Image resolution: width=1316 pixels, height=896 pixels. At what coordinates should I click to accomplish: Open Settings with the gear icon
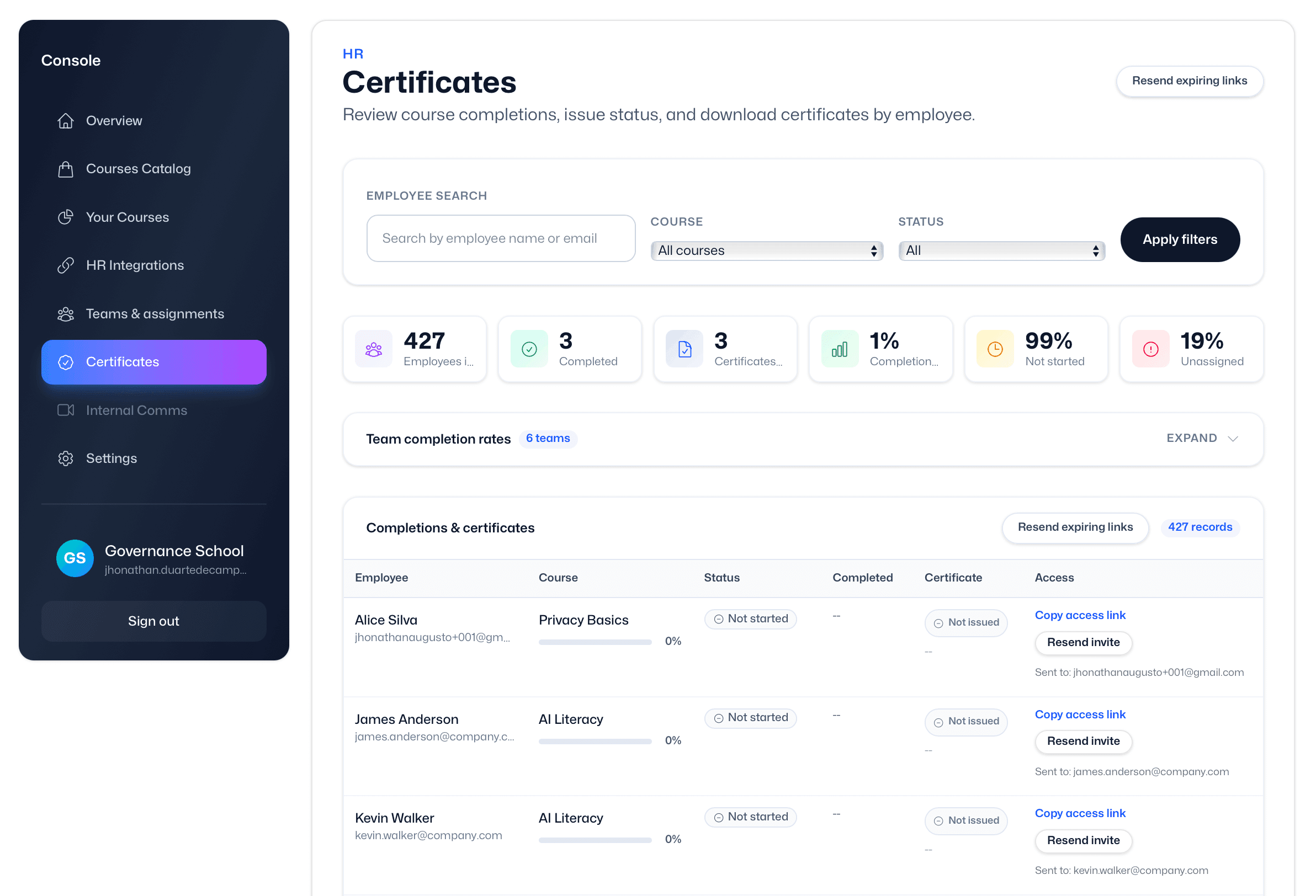(x=65, y=458)
